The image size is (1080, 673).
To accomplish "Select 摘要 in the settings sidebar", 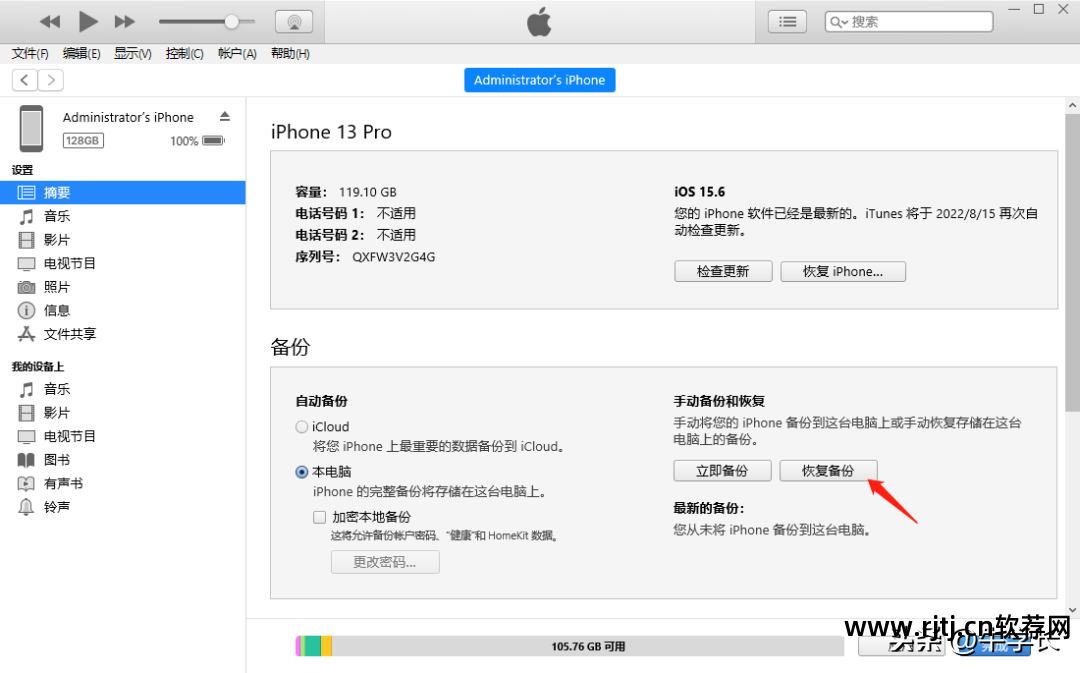I will pyautogui.click(x=123, y=193).
